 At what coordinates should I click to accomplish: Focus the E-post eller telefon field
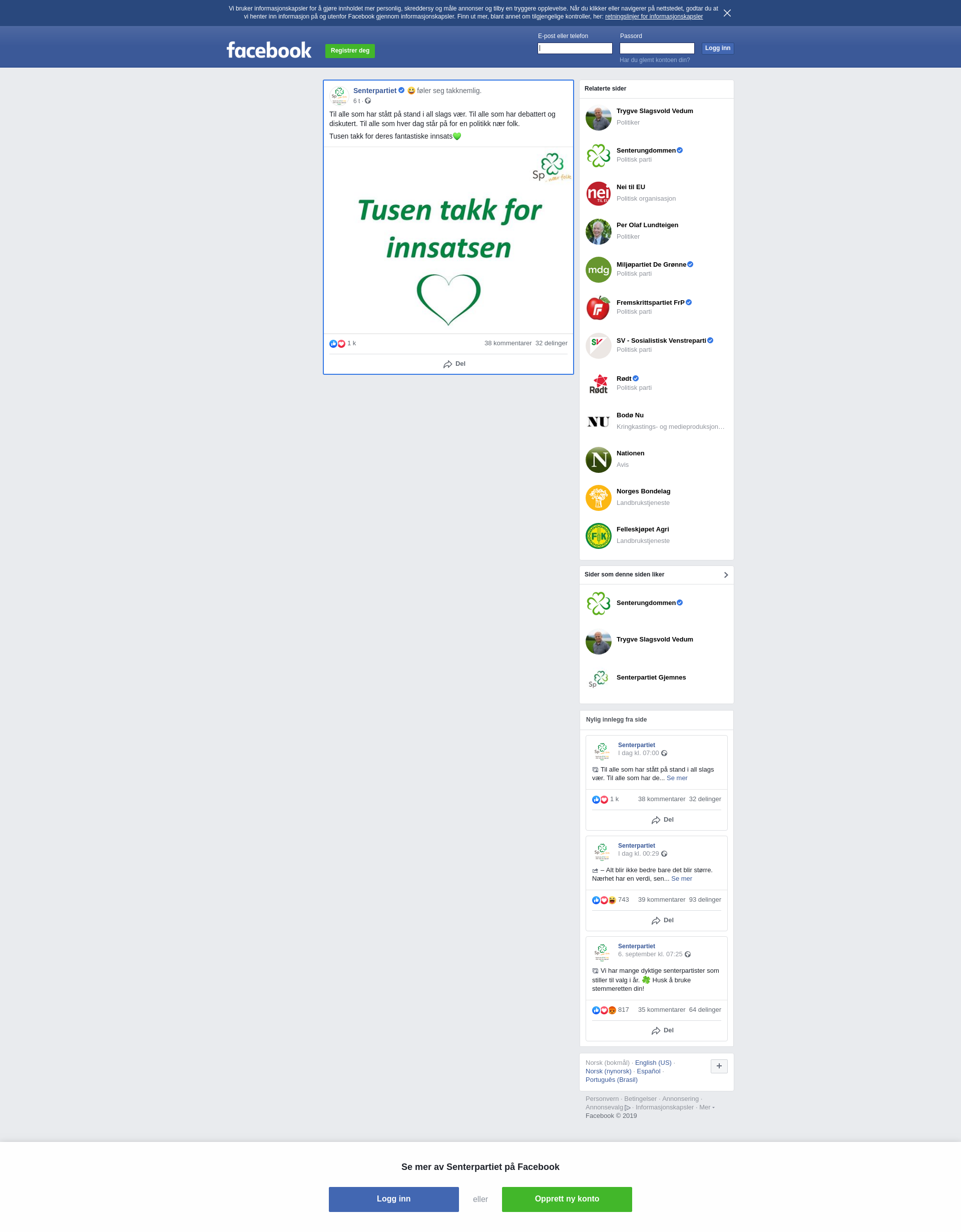pyautogui.click(x=575, y=49)
